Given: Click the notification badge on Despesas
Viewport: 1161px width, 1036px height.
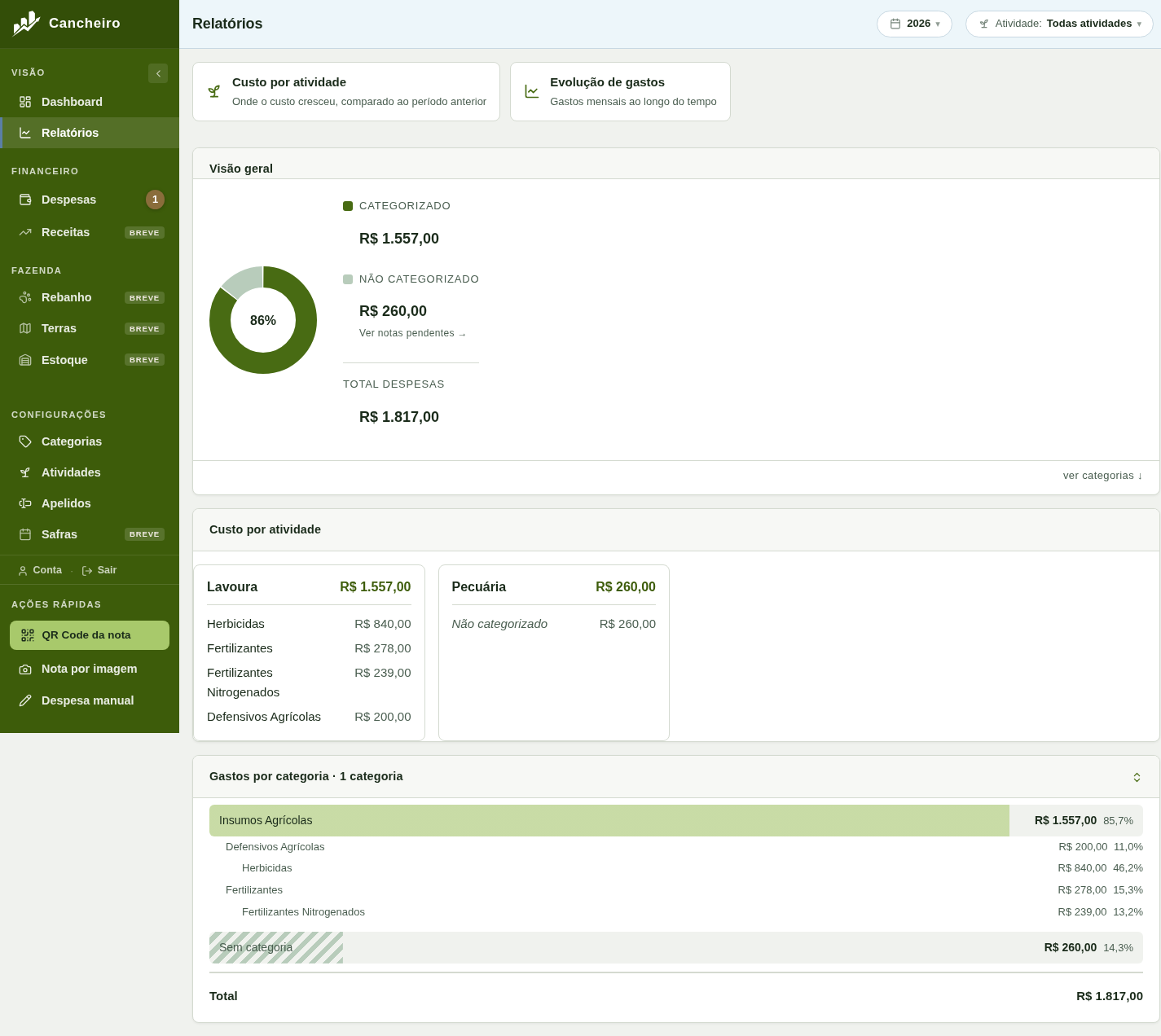Looking at the screenshot, I should pyautogui.click(x=155, y=200).
